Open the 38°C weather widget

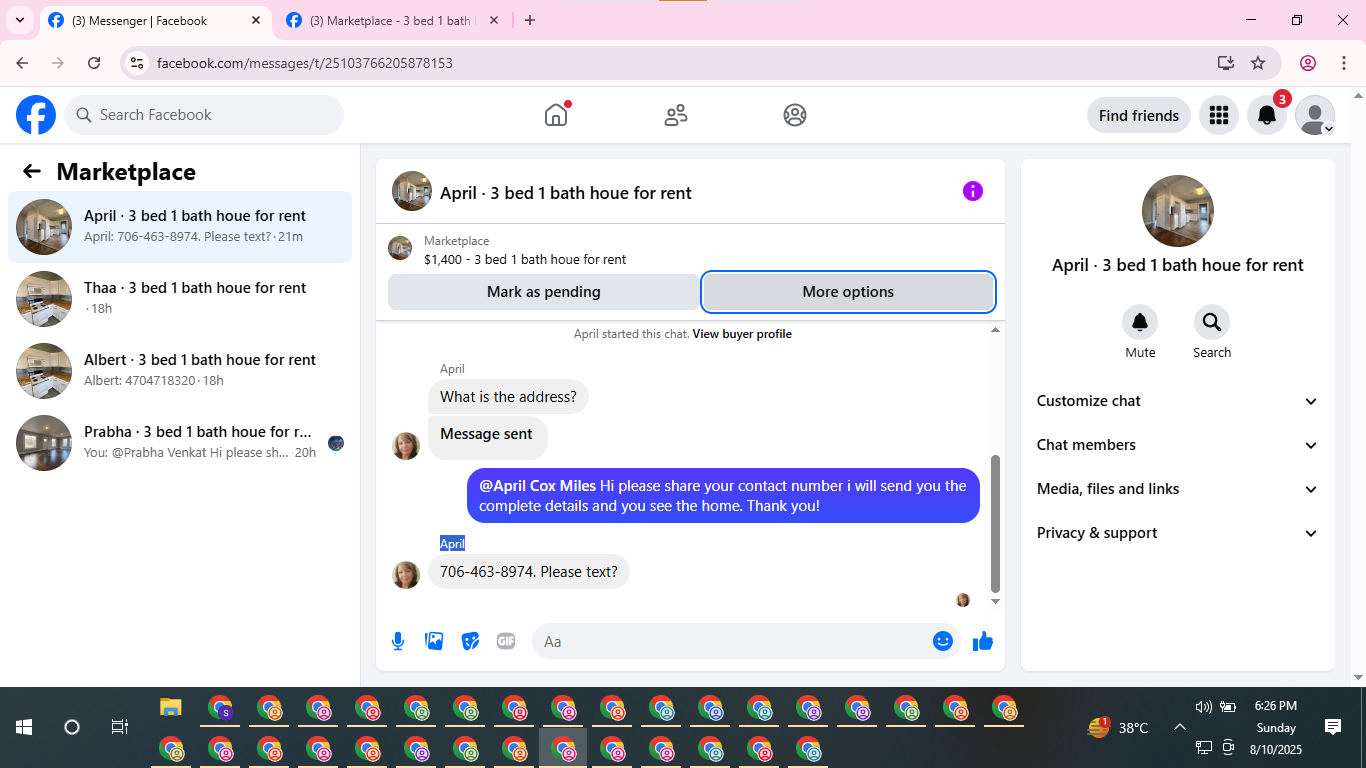[1118, 727]
